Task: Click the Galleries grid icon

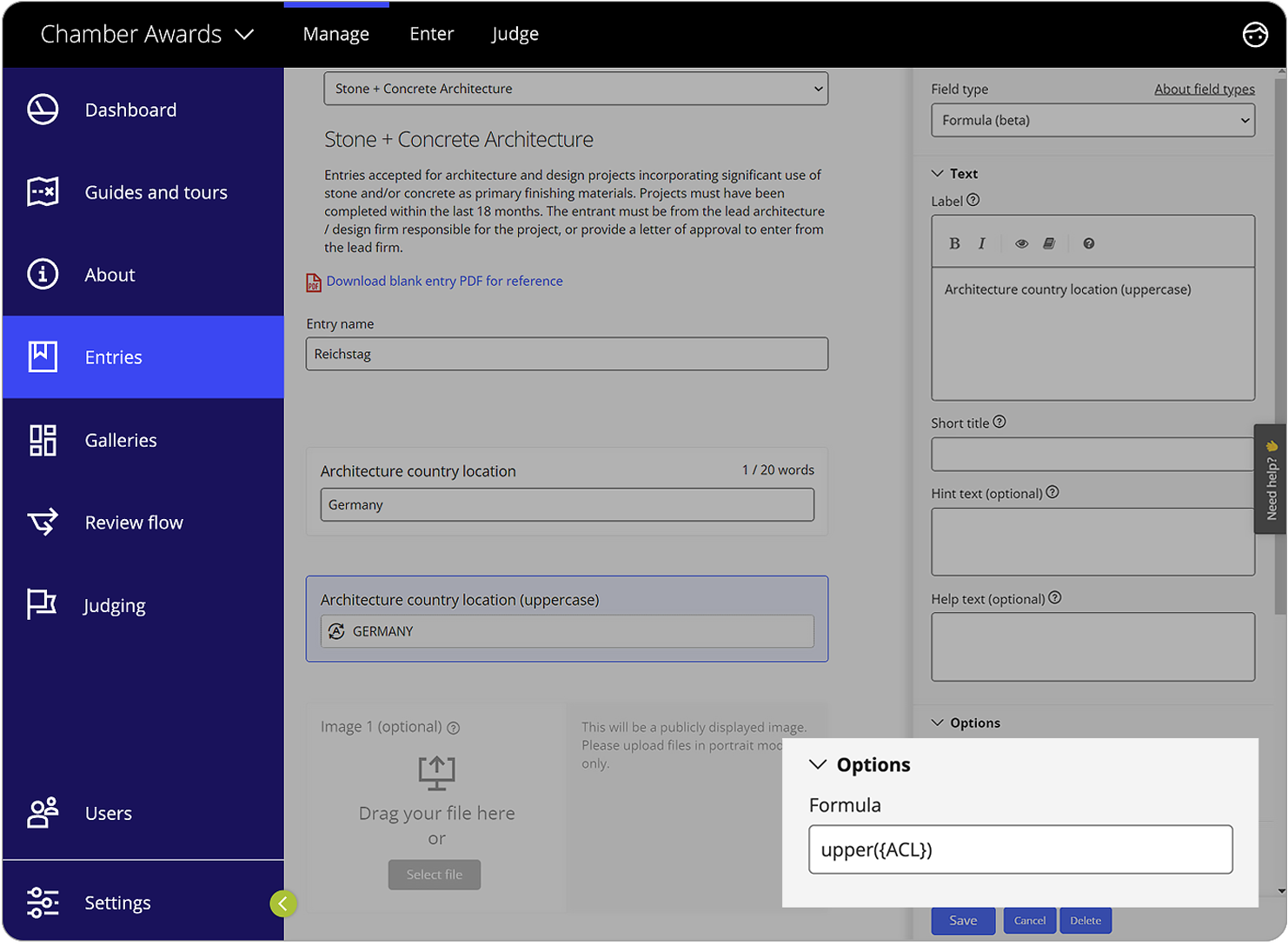Action: [42, 440]
